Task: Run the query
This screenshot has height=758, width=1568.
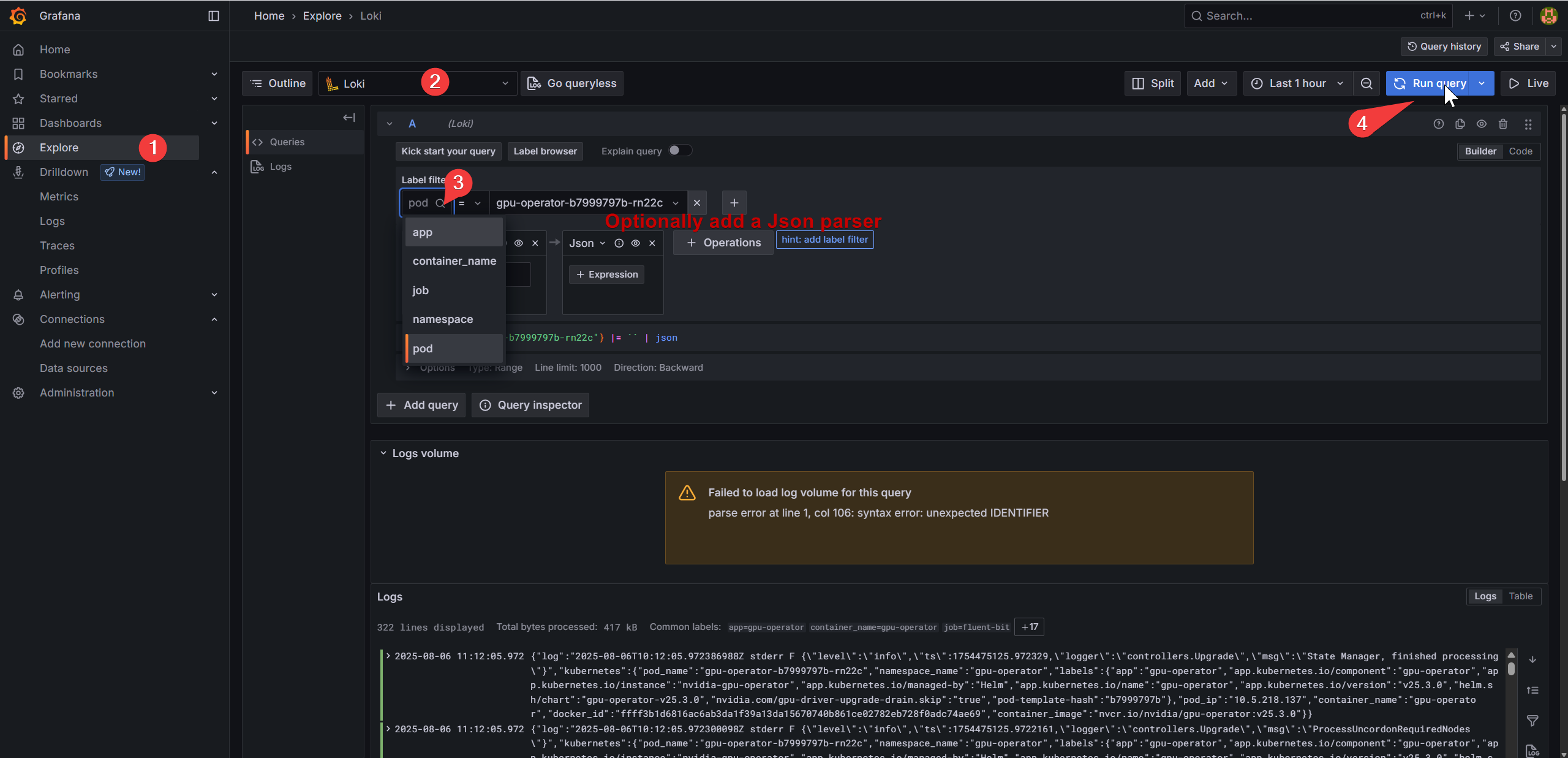Action: [1429, 83]
